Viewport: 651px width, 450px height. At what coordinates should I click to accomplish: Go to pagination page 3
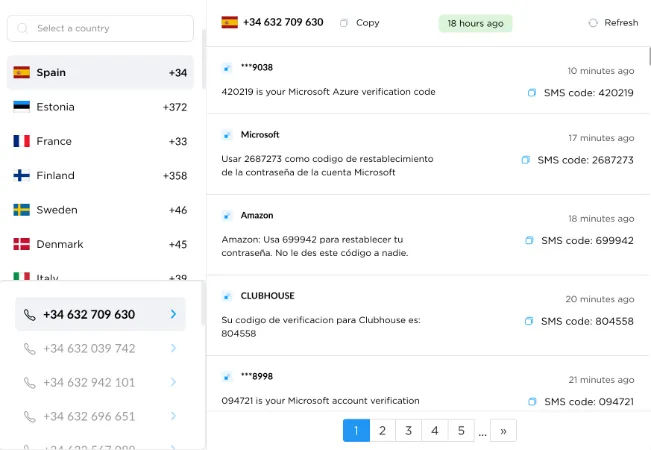(409, 430)
